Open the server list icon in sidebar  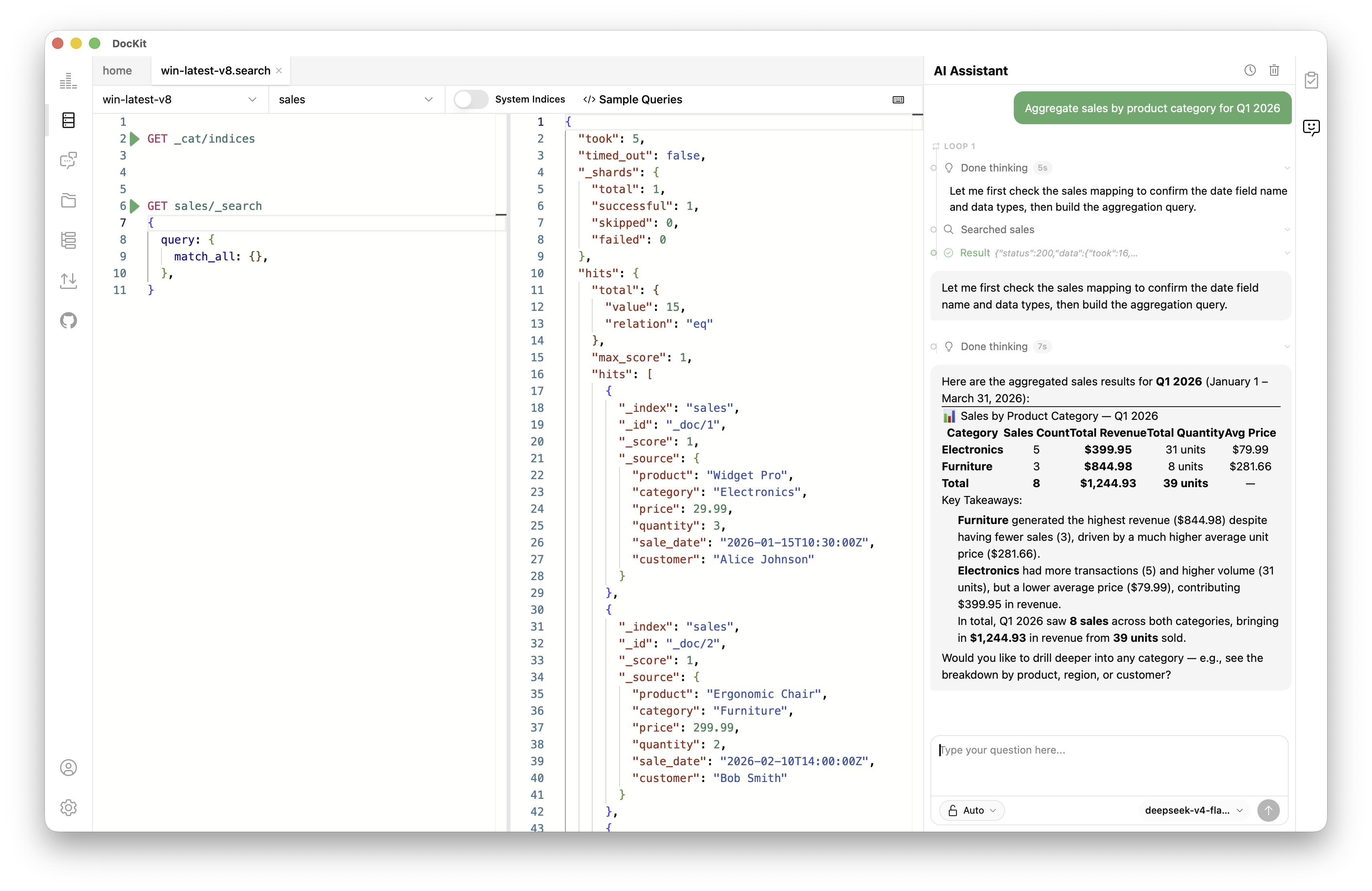68,240
